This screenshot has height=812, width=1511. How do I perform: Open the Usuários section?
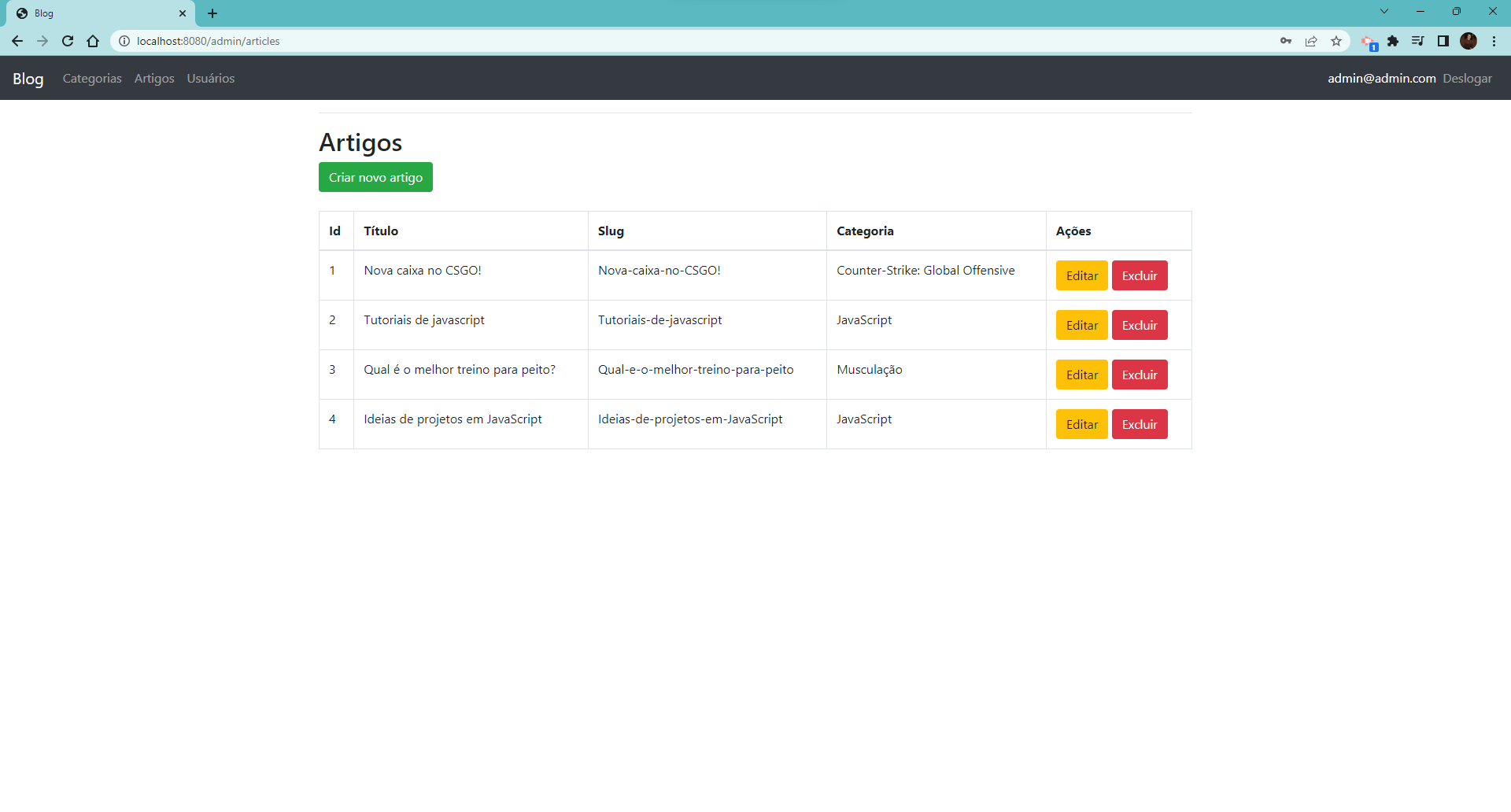point(210,78)
